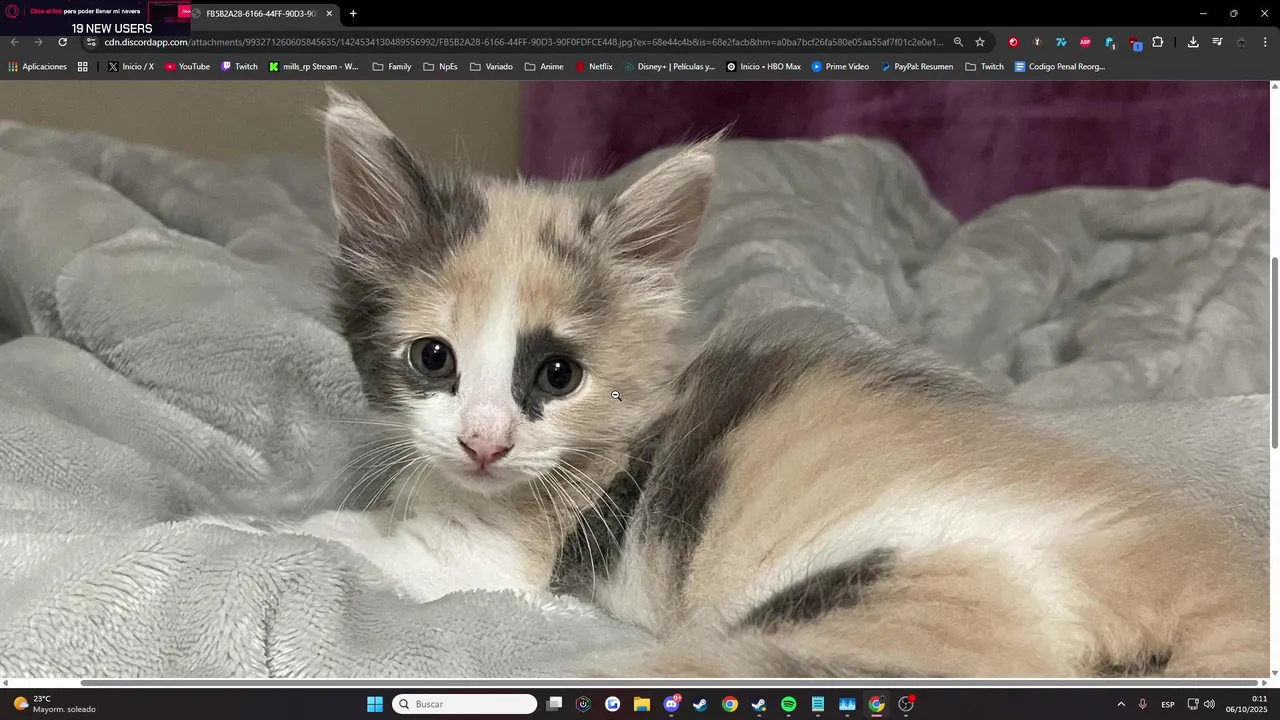Open the Chrome three-dot menu
Screen dimensions: 1280x720
coord(1265,42)
